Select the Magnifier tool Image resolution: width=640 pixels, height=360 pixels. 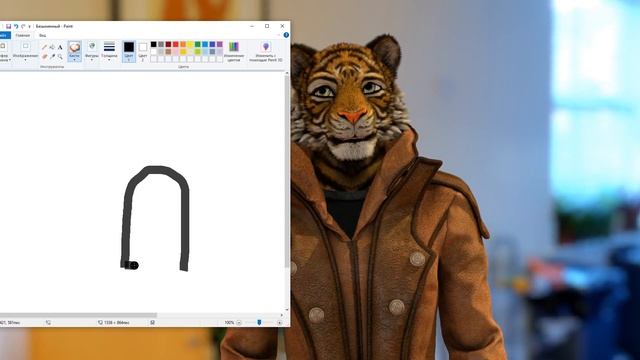(60, 56)
